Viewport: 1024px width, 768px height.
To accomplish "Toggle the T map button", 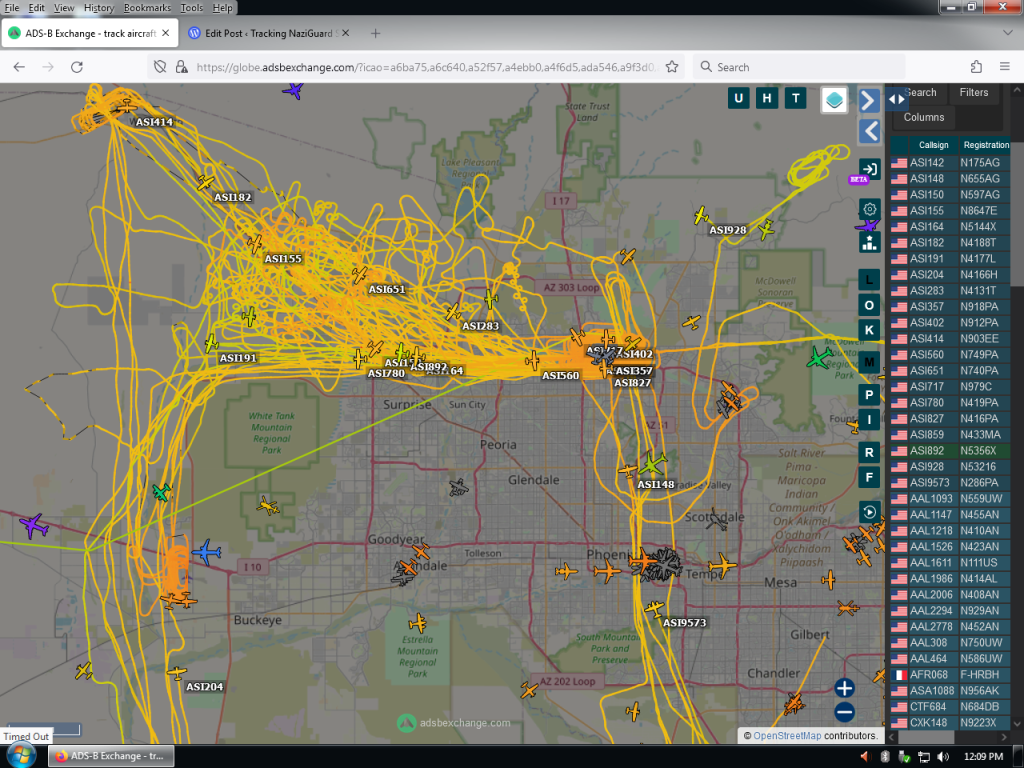I will 795,99.
